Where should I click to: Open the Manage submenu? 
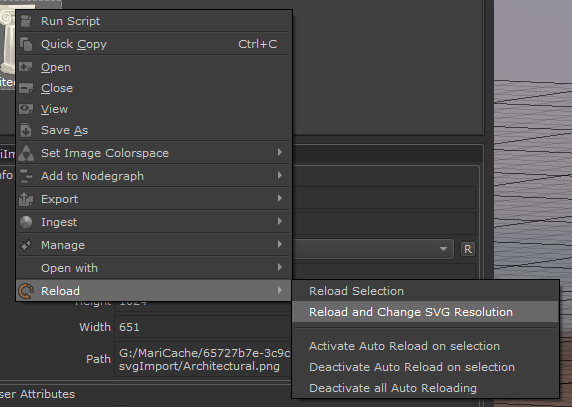[x=154, y=245]
